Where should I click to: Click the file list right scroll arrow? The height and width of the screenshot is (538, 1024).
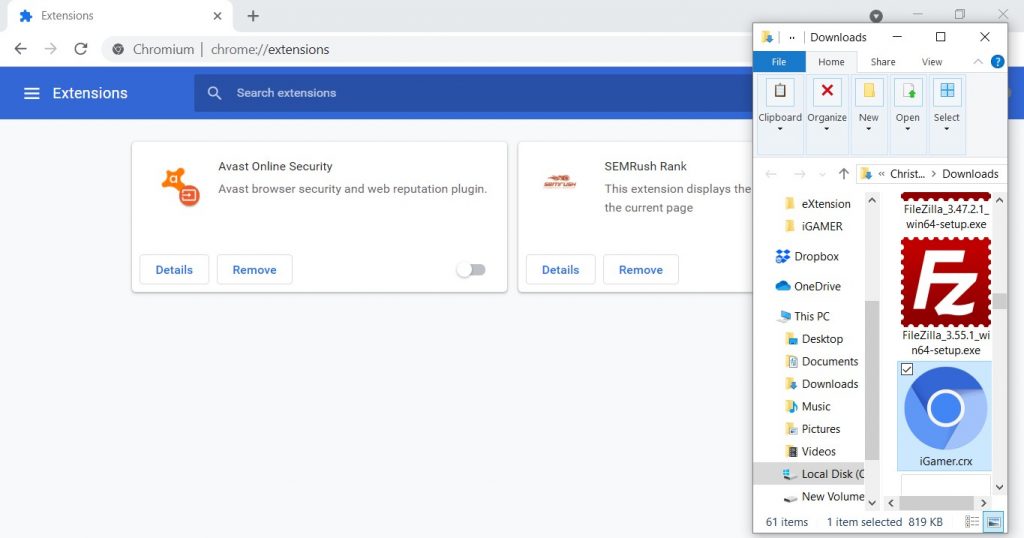click(x=984, y=503)
